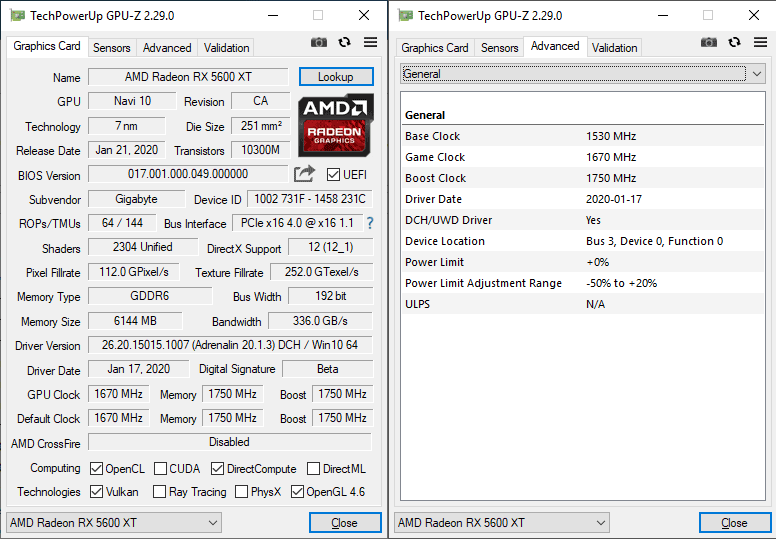Click the Memory Size 6144 MB field
The height and width of the screenshot is (539, 776).
[x=135, y=321]
